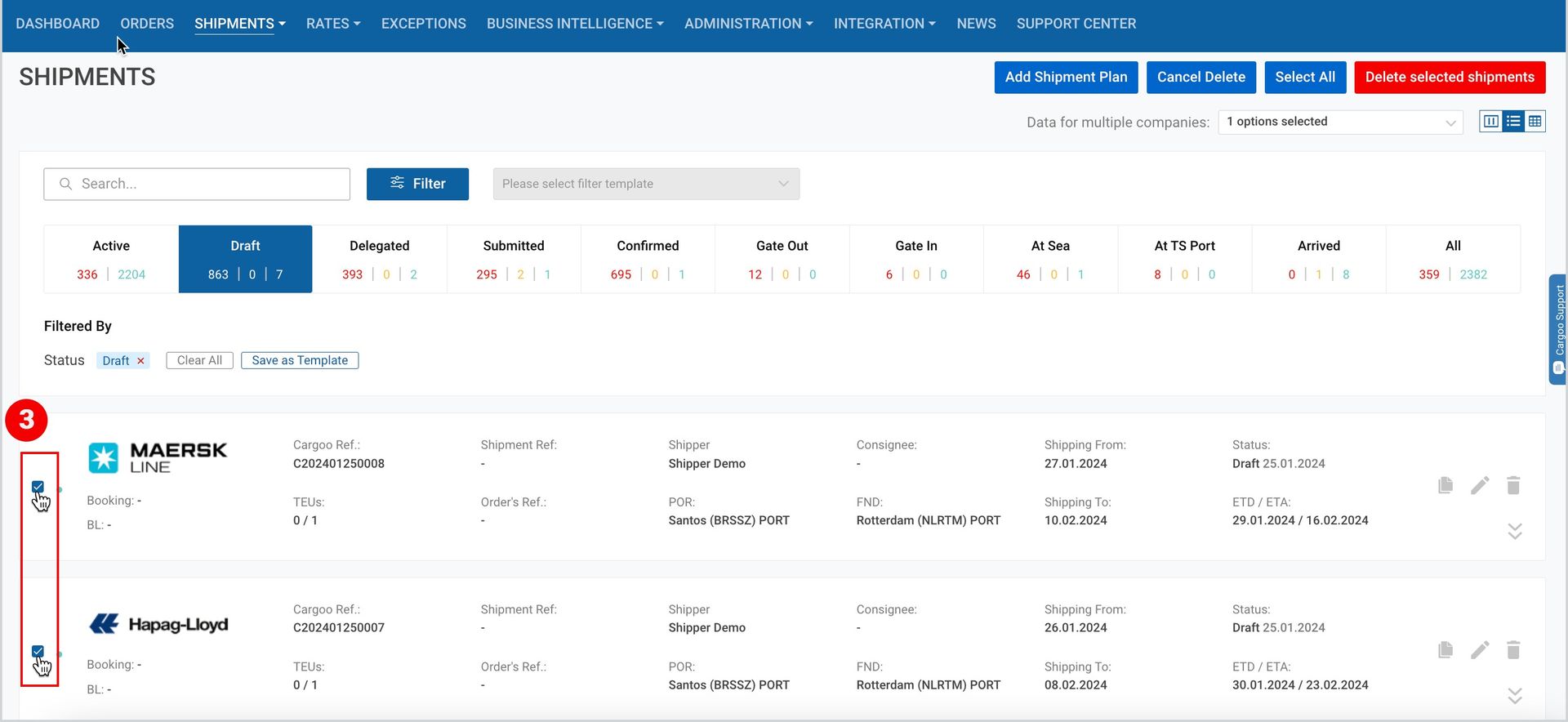Remove the Draft status filter tag
The height and width of the screenshot is (722, 1568).
(140, 360)
